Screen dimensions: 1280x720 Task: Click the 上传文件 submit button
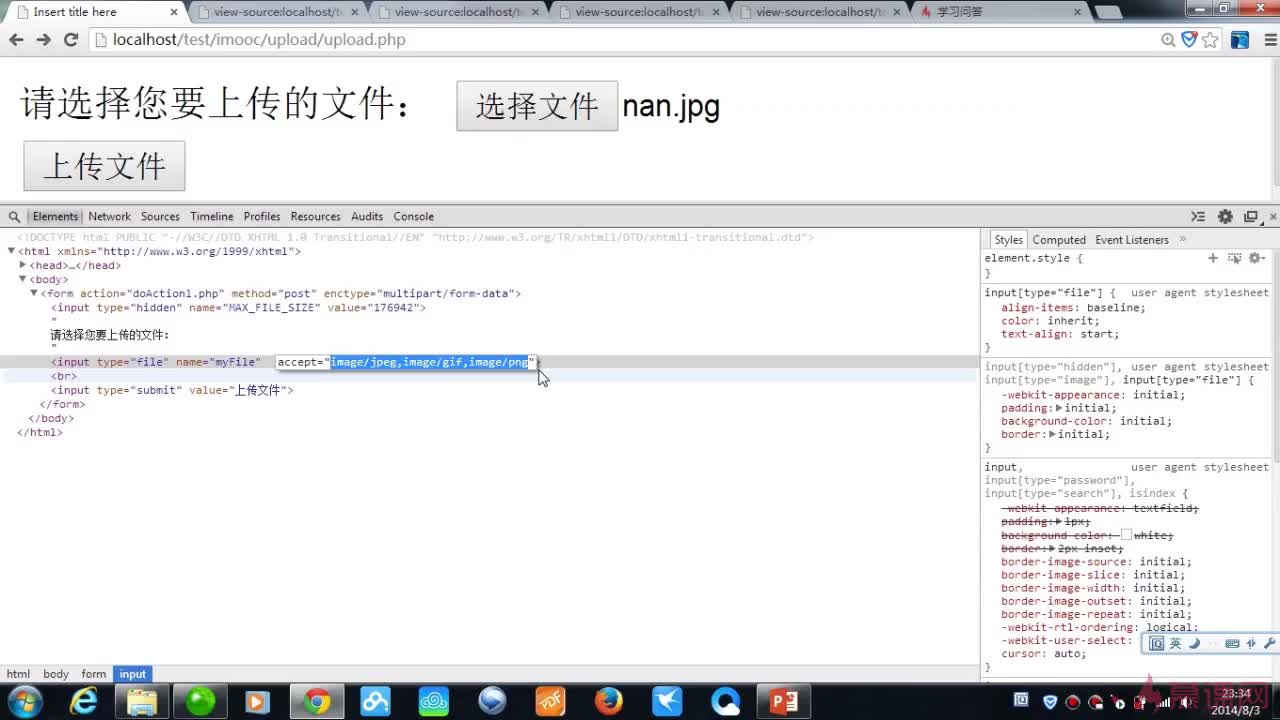click(104, 166)
